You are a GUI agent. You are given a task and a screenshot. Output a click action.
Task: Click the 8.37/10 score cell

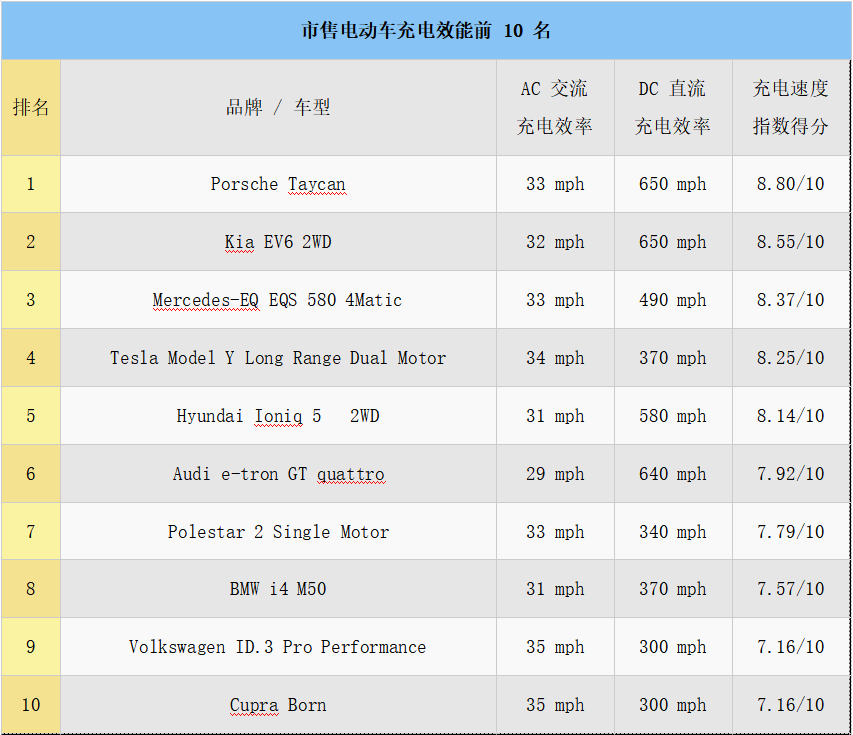point(791,300)
